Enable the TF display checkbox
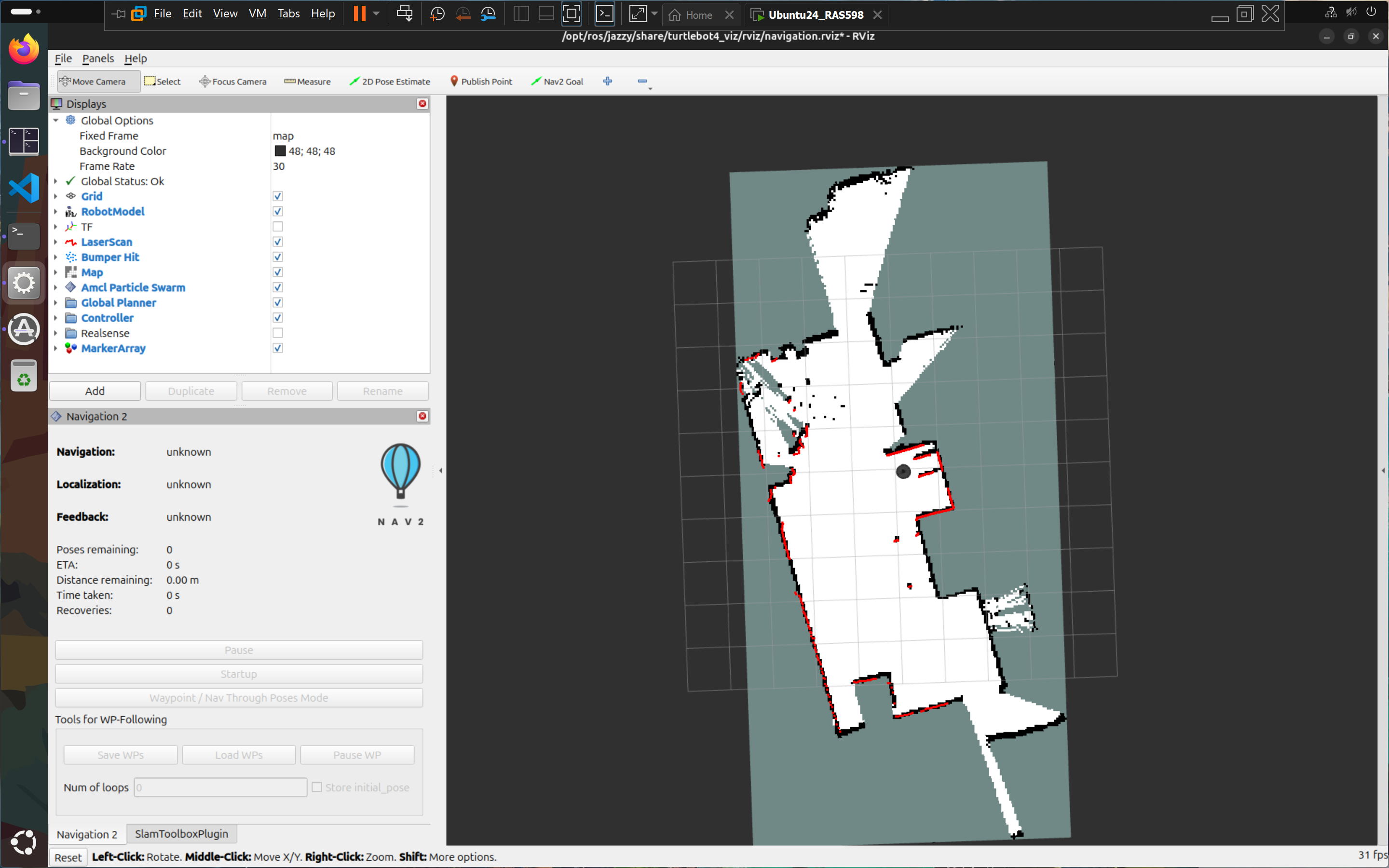This screenshot has height=868, width=1389. [278, 227]
